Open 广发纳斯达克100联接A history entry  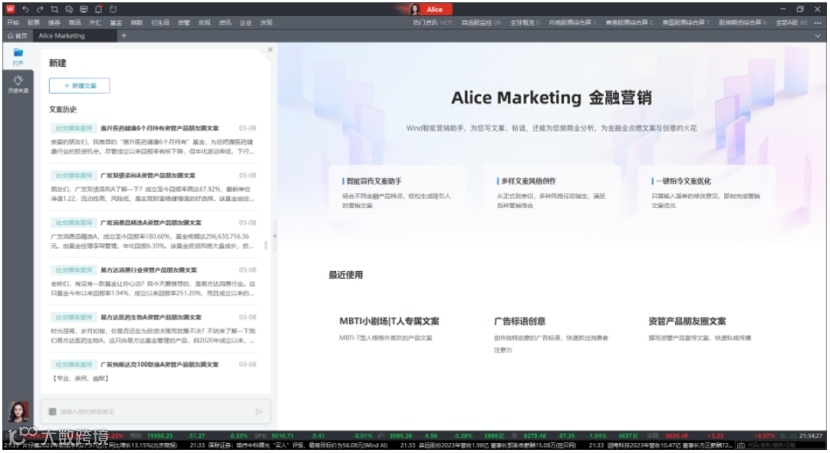(153, 371)
